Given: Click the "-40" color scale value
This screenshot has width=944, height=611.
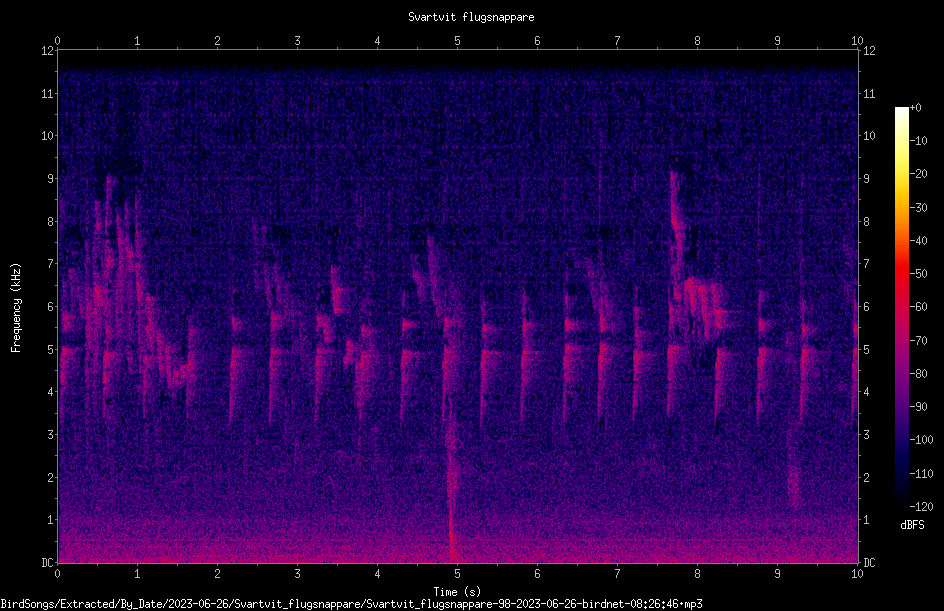Looking at the screenshot, I should click(918, 241).
